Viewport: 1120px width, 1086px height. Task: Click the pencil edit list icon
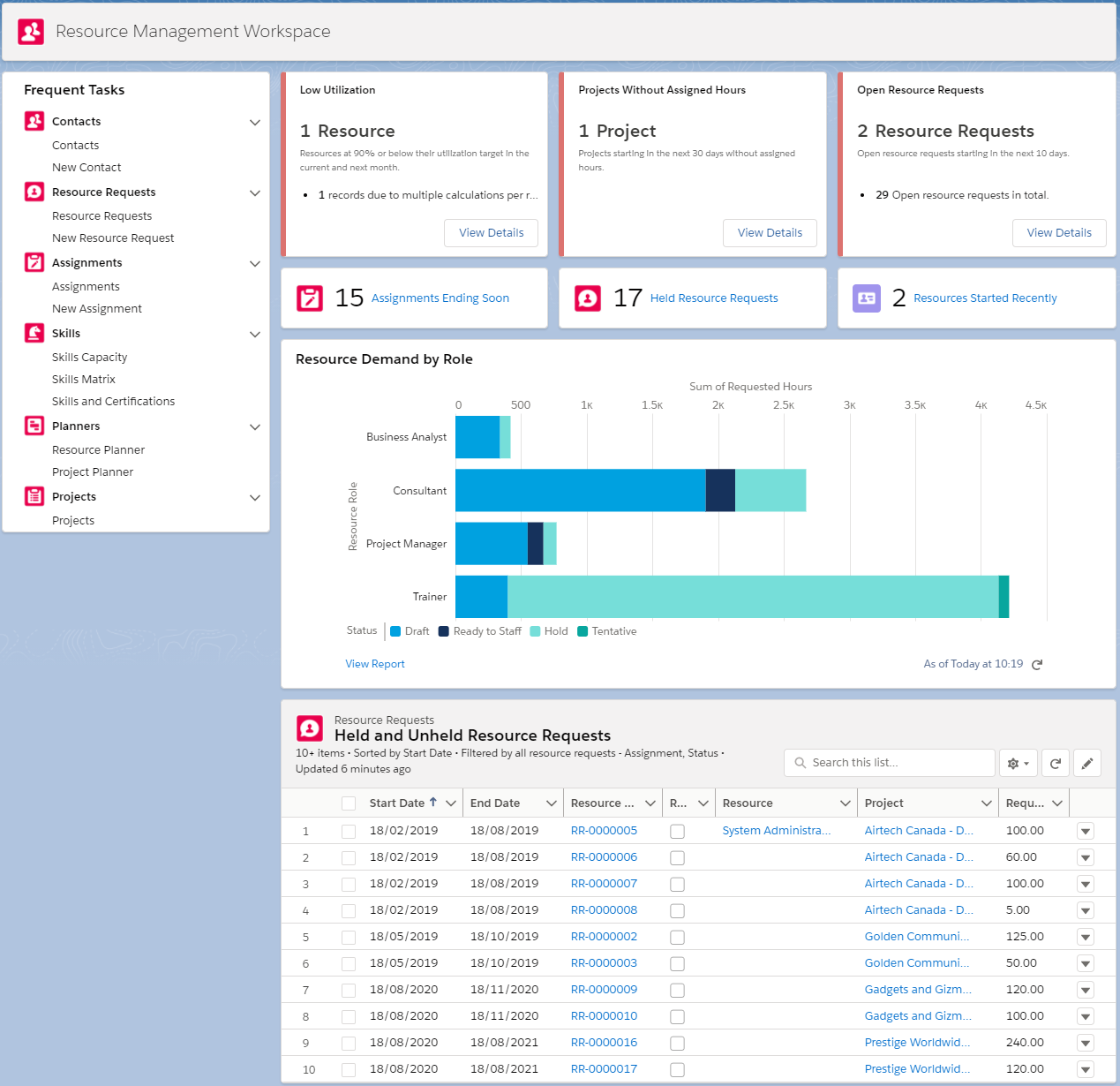tap(1087, 763)
